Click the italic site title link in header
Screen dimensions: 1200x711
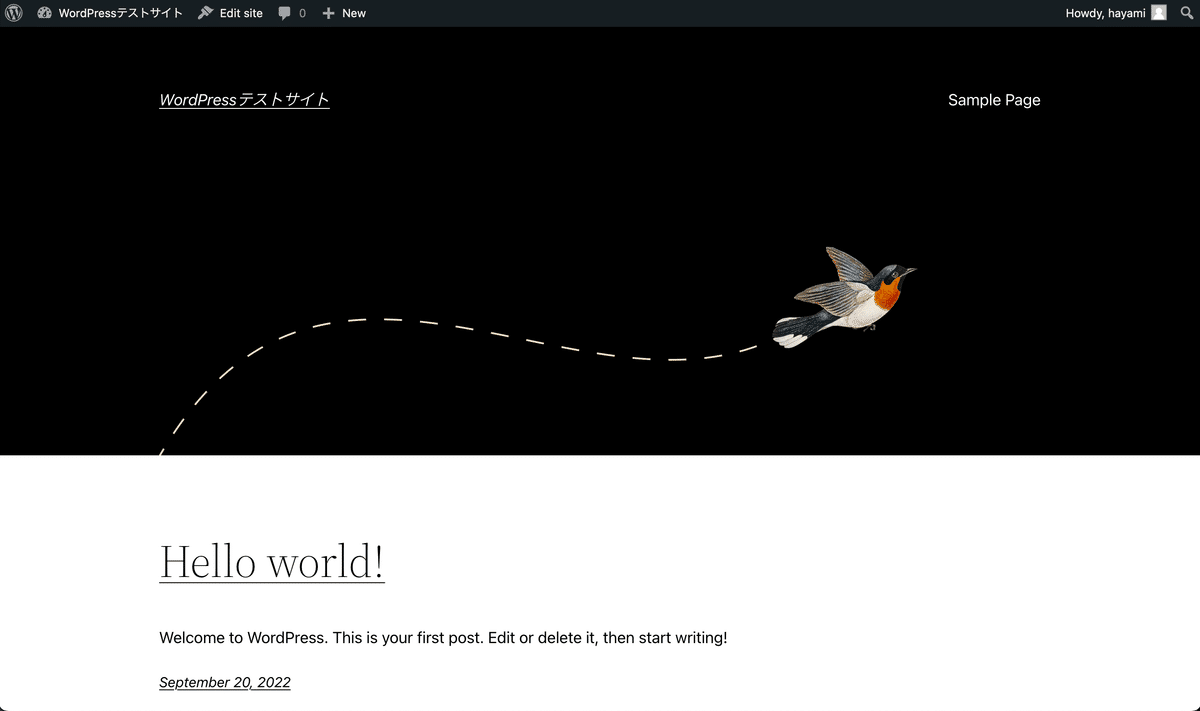(244, 100)
